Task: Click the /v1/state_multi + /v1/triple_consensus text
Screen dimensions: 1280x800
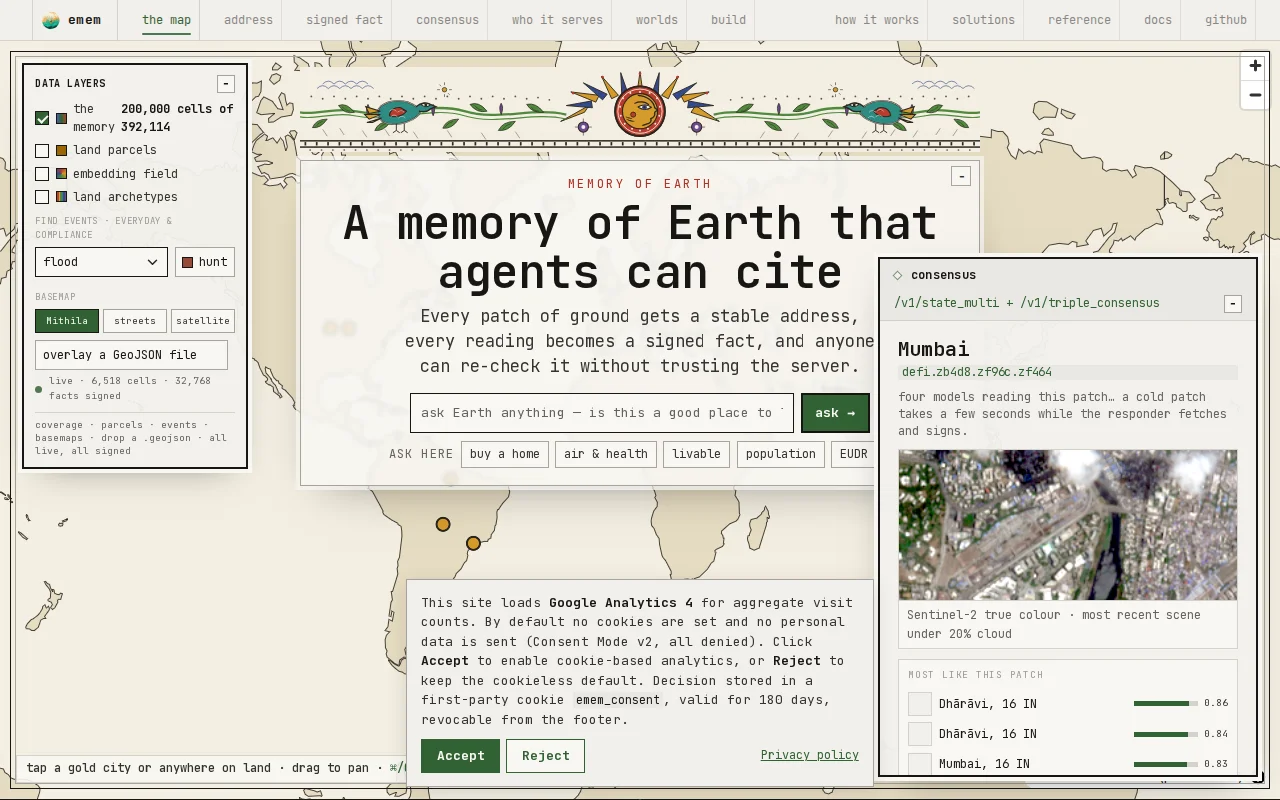Action: tap(1027, 303)
